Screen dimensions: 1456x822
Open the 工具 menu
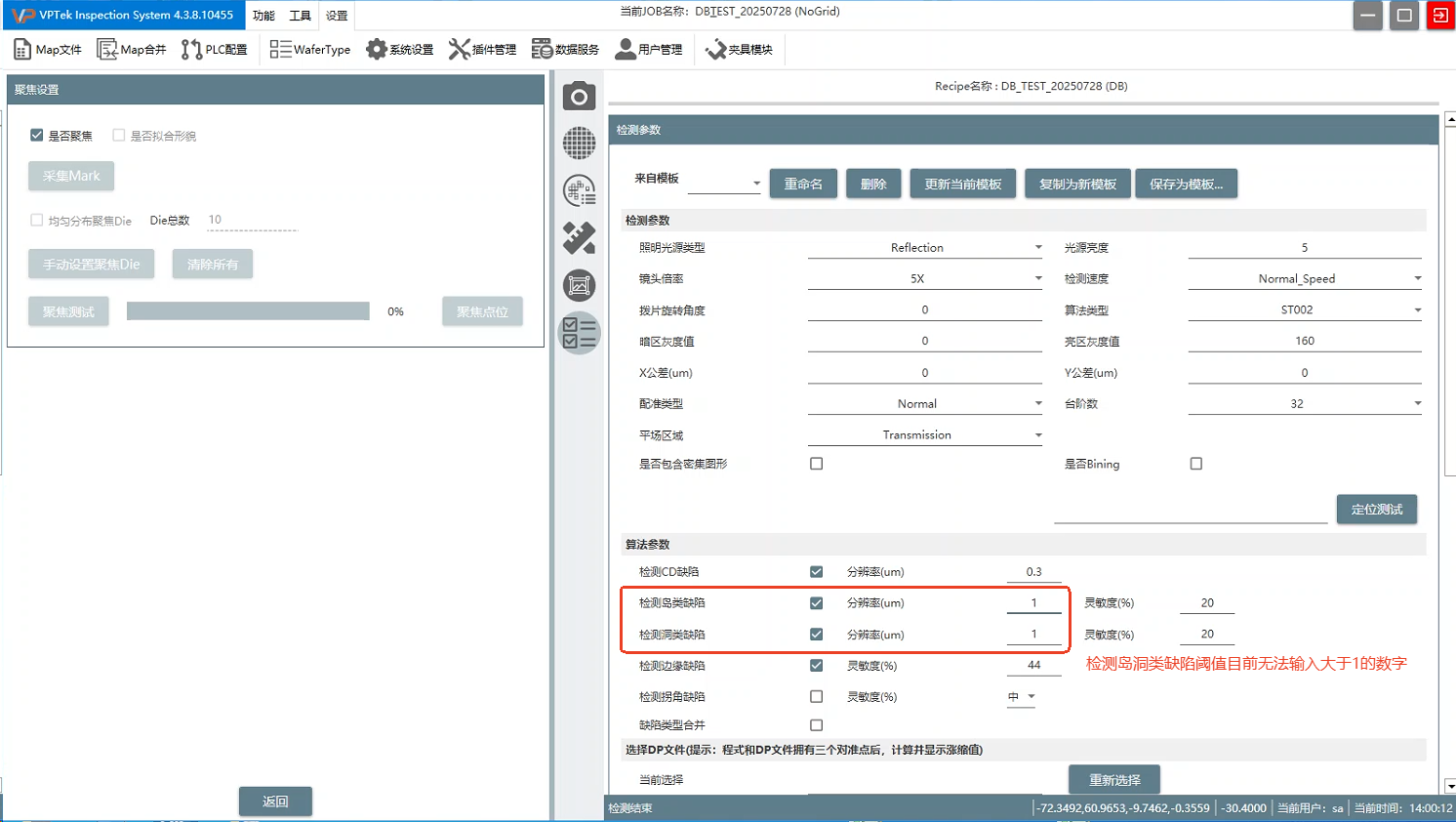point(300,16)
